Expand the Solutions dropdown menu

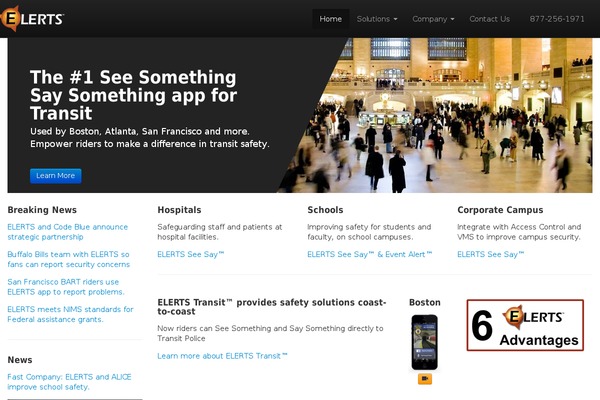[377, 19]
